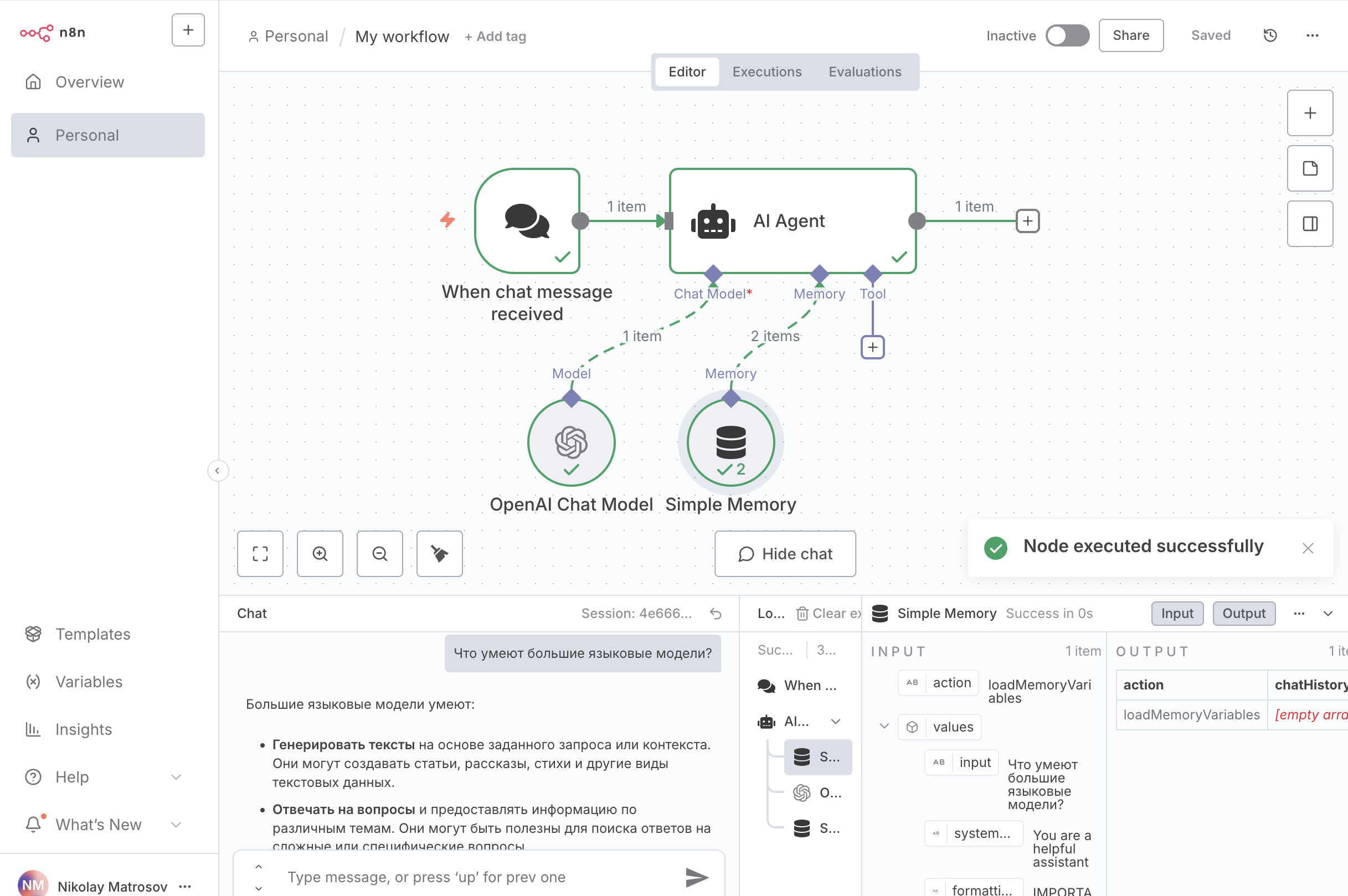1348x896 pixels.
Task: Toggle the workflow Inactive switch
Action: [1067, 35]
